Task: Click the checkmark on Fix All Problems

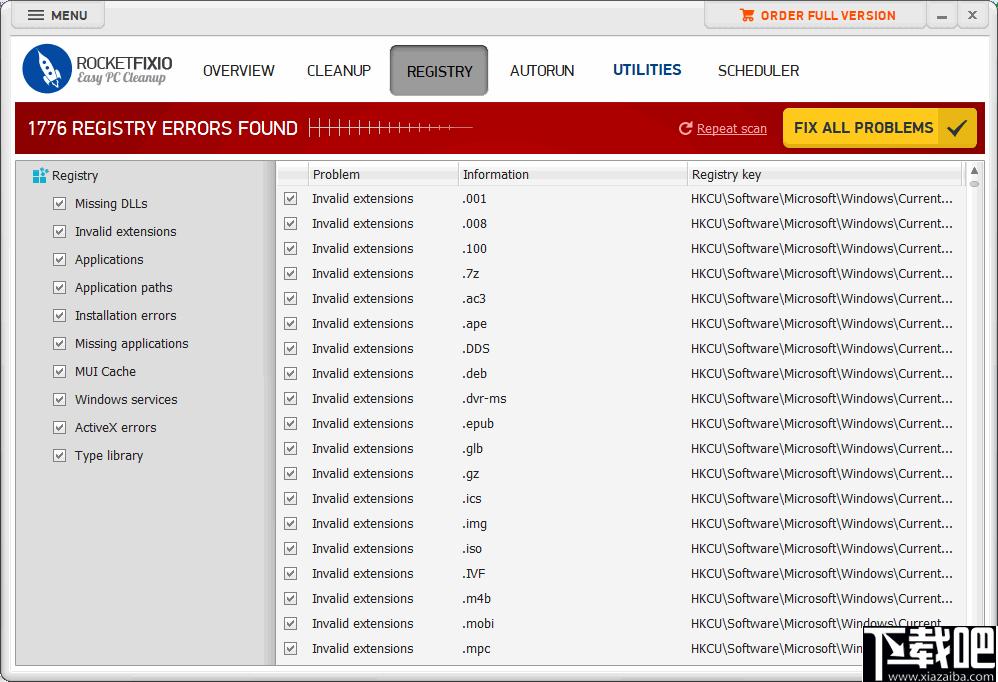Action: pos(957,129)
